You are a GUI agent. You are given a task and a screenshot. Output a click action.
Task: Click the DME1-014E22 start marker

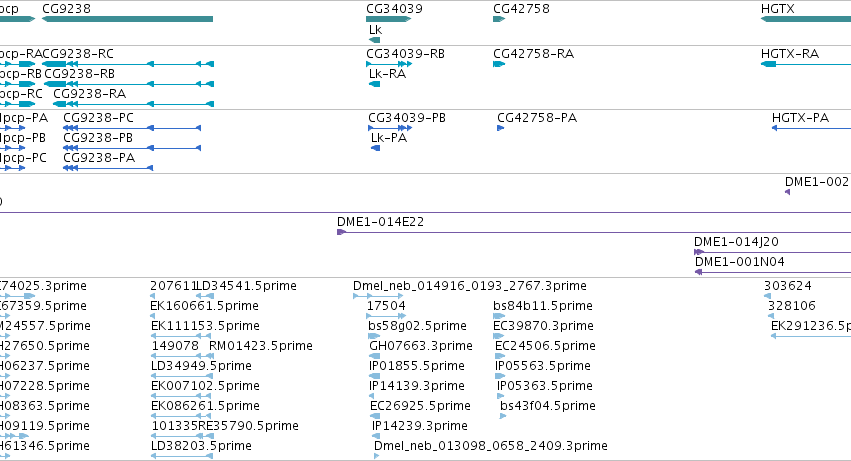click(341, 232)
